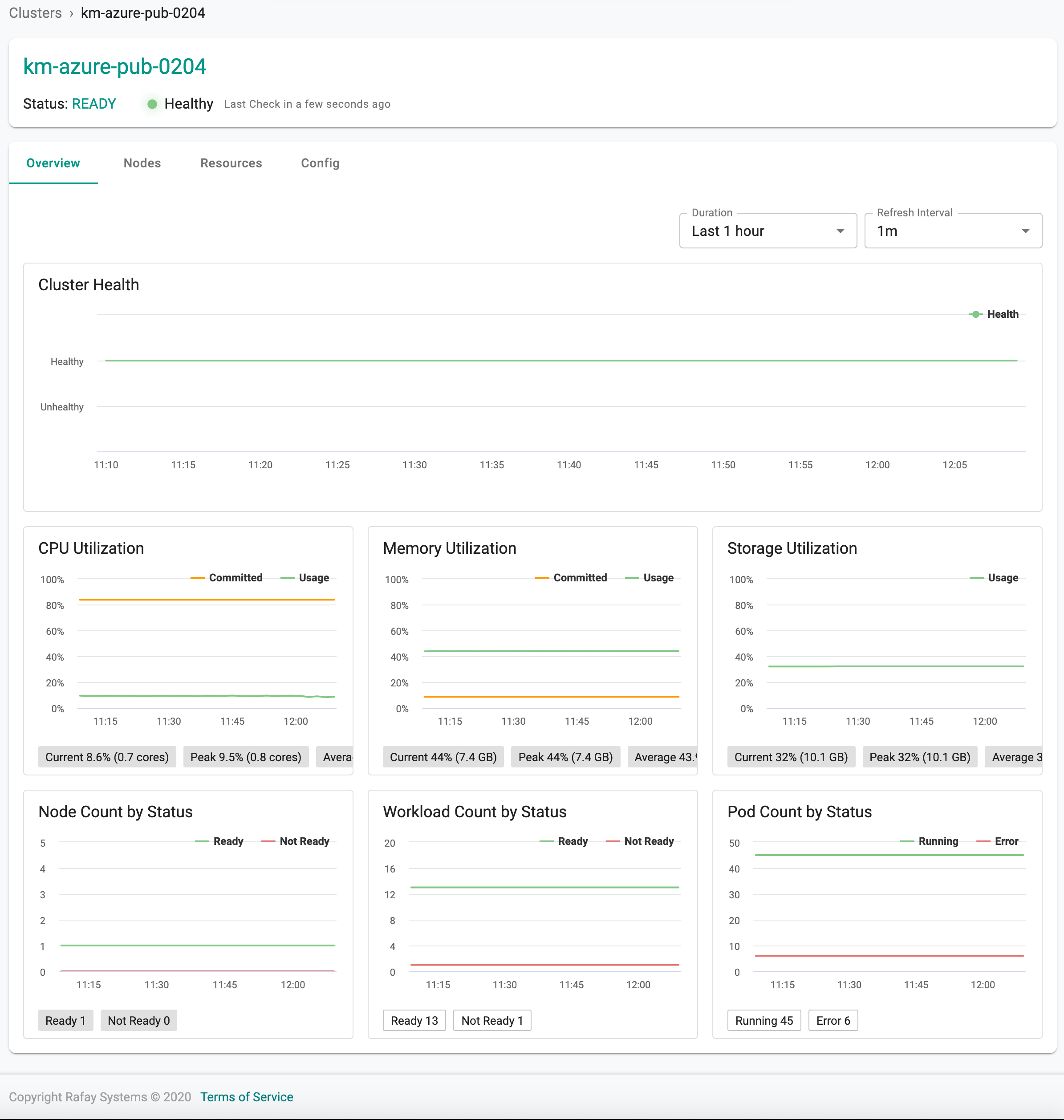
Task: Click the km-azure-pub-0204 cluster title
Action: point(114,66)
